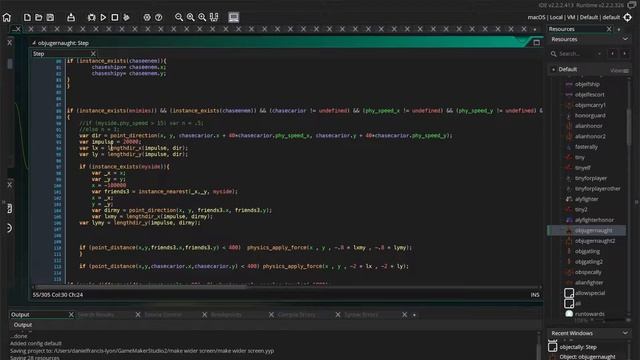This screenshot has width=640, height=360.
Task: Reset workspace zoom
Action: click(191, 17)
